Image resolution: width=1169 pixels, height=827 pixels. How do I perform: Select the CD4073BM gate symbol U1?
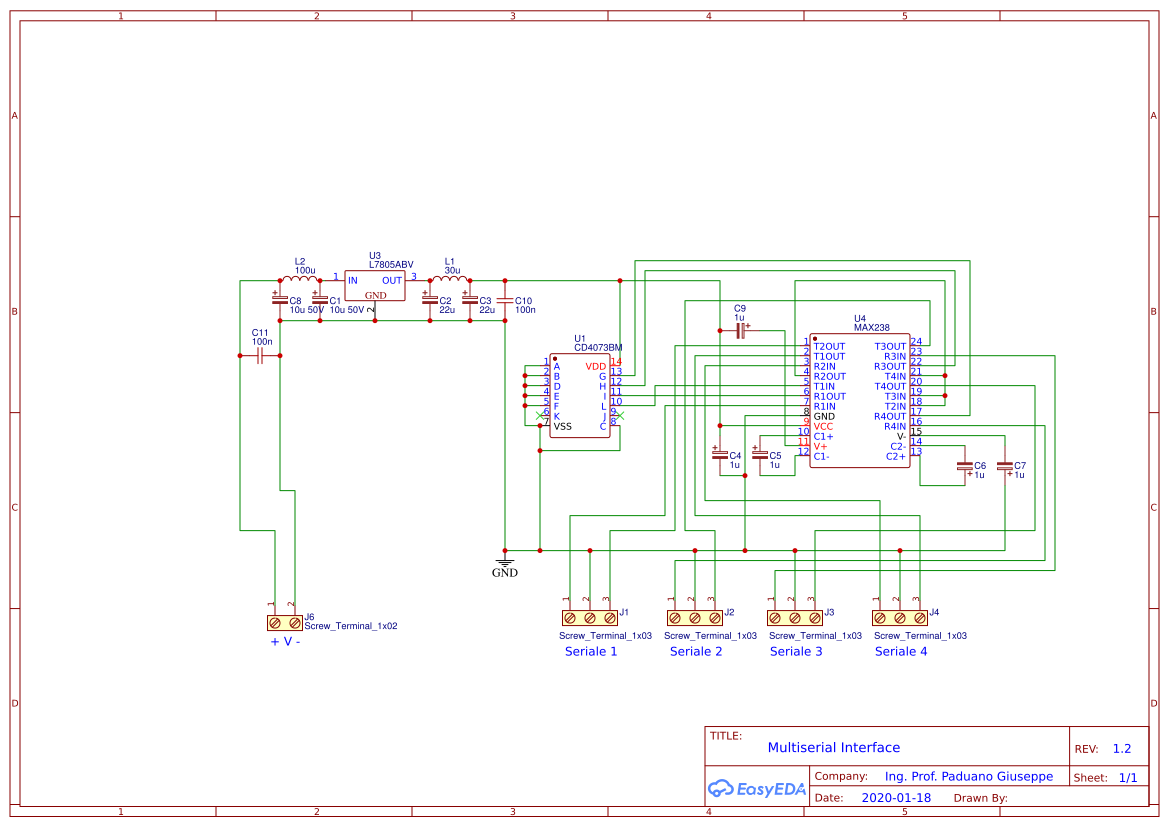580,395
